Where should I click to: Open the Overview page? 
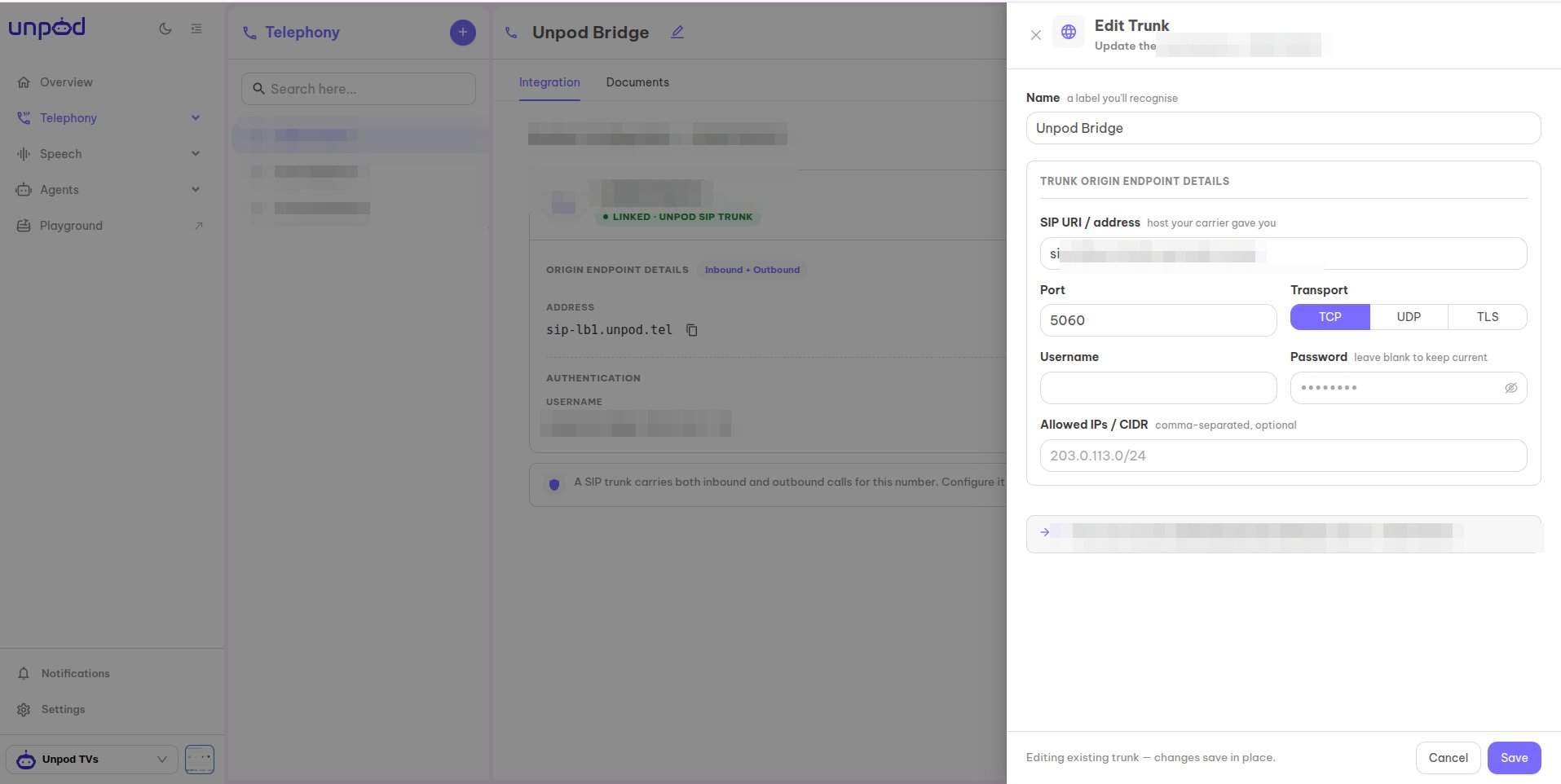66,82
